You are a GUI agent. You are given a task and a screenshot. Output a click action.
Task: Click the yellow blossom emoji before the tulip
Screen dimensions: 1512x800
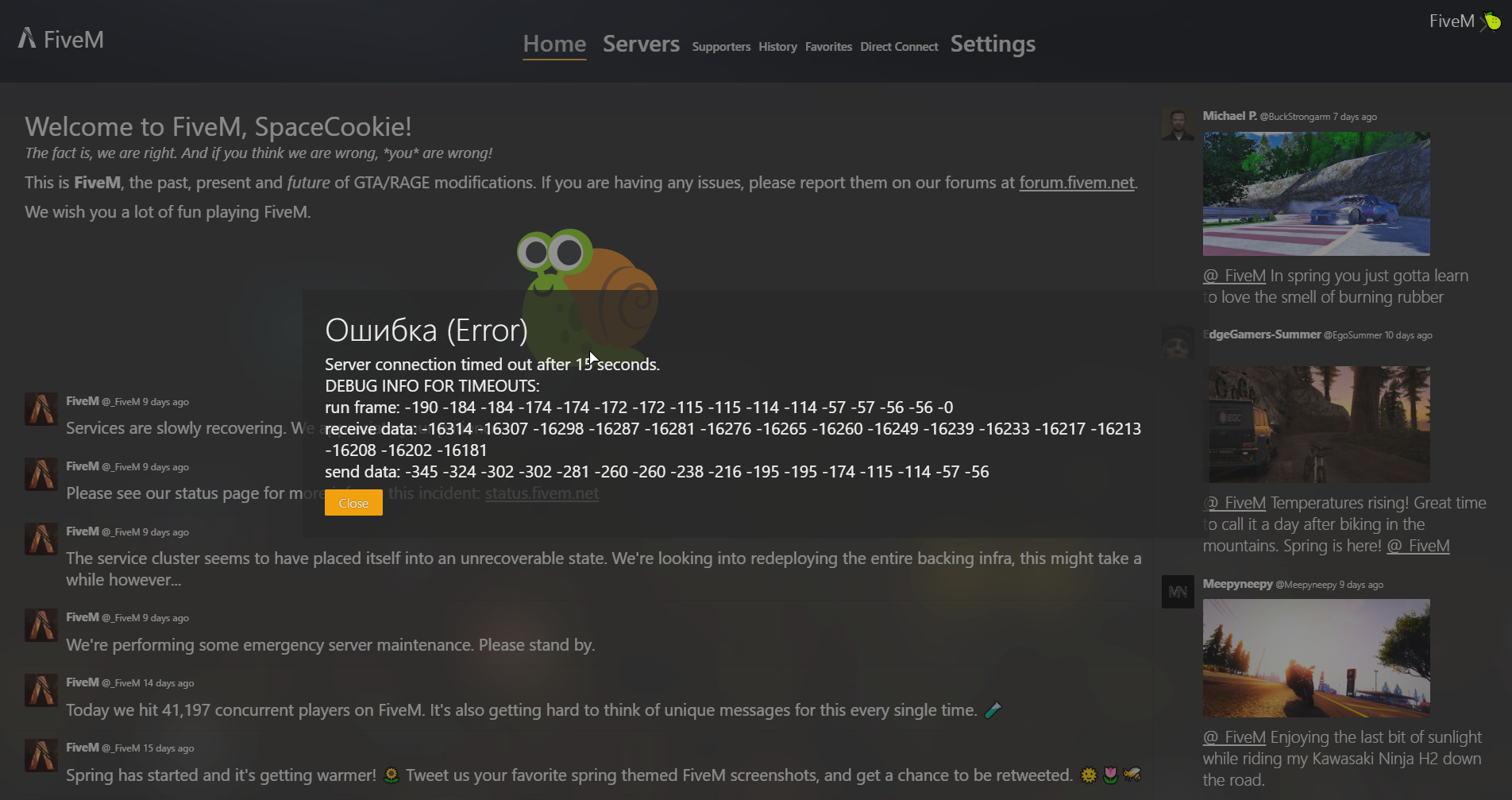point(1089,775)
